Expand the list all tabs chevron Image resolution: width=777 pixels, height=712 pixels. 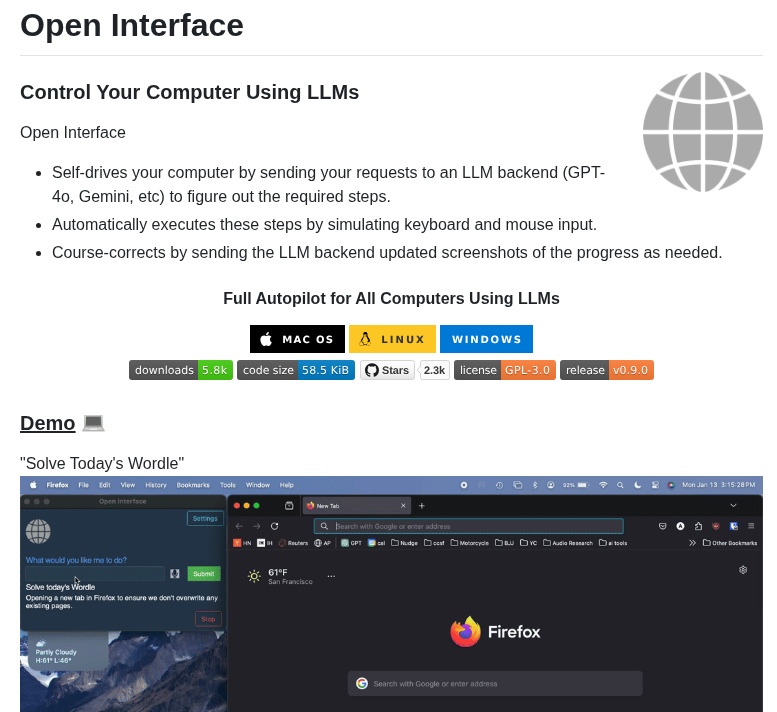pos(733,505)
